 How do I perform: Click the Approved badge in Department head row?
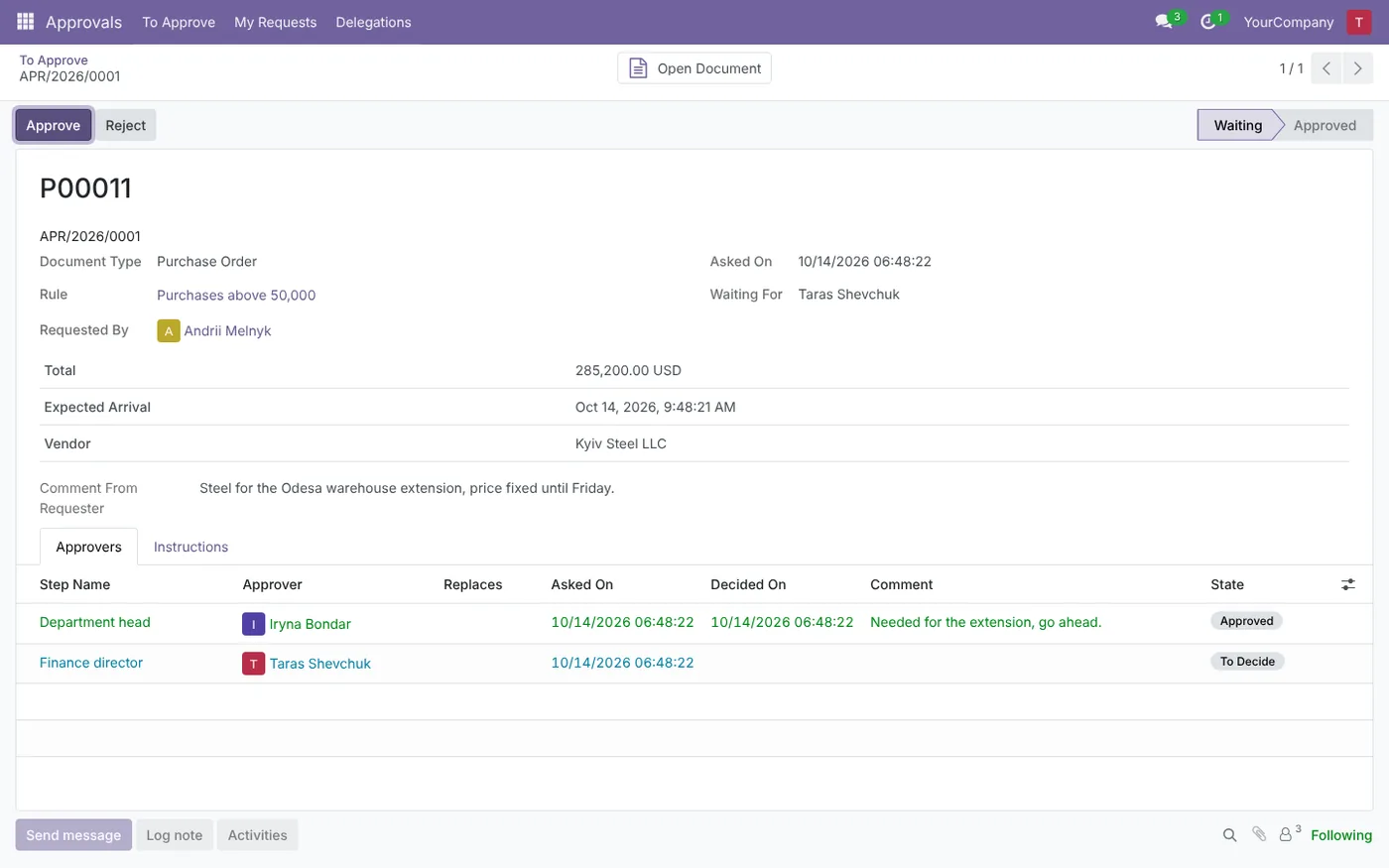1246,621
